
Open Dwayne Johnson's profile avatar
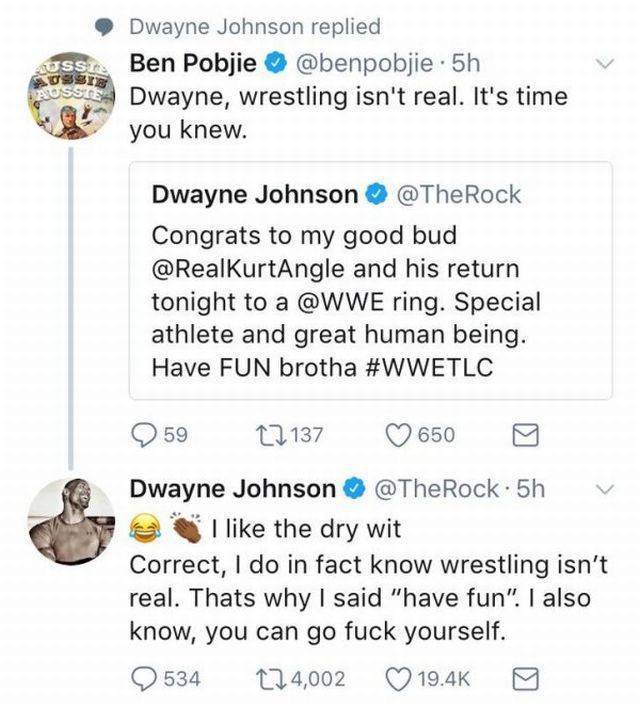click(70, 521)
